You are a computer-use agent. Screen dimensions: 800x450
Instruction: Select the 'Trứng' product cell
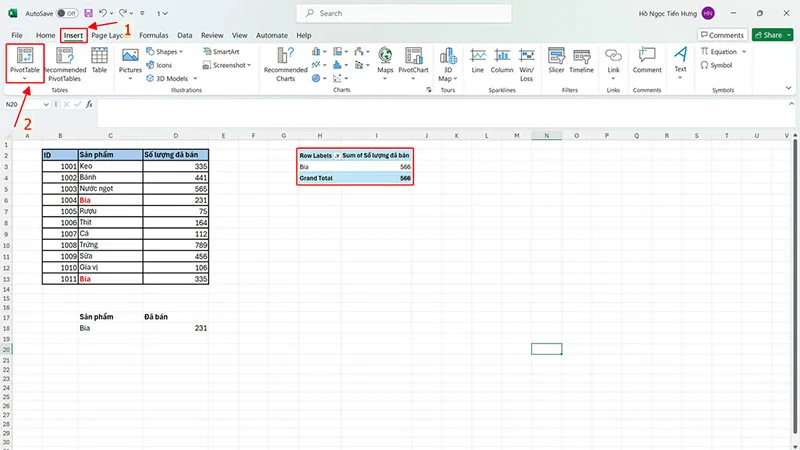coord(110,245)
